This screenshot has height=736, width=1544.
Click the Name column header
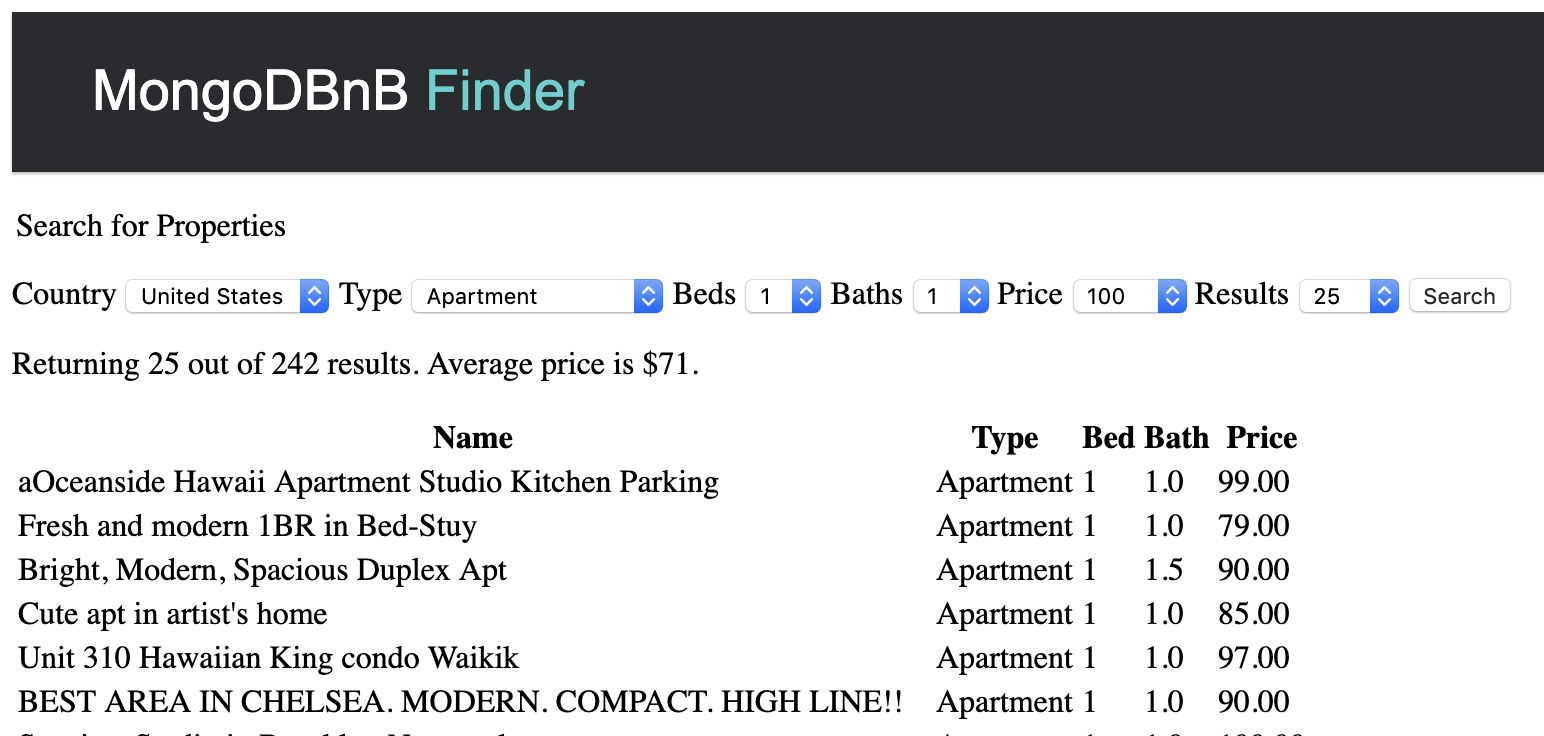(x=473, y=438)
